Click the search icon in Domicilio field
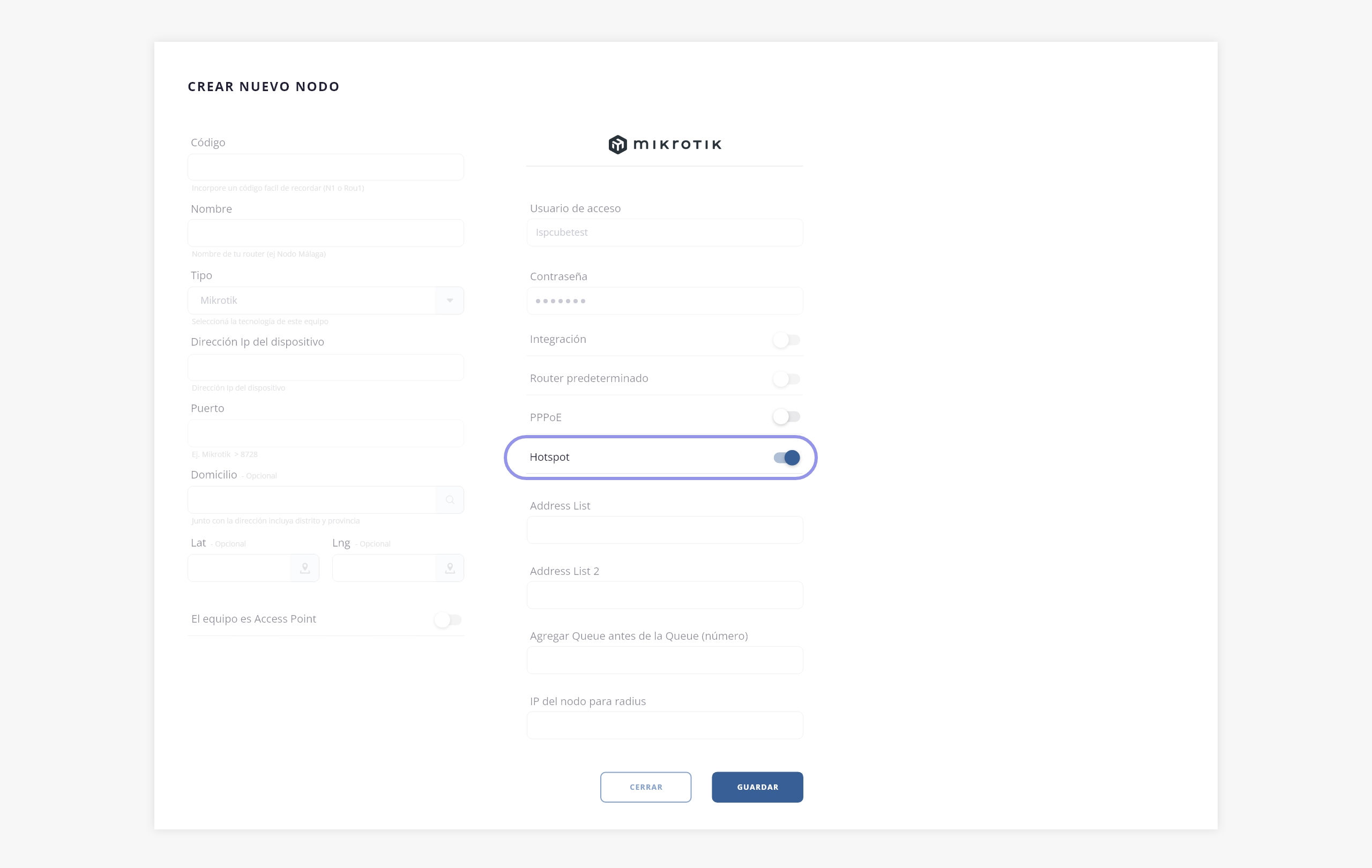The width and height of the screenshot is (1372, 868). (x=450, y=500)
